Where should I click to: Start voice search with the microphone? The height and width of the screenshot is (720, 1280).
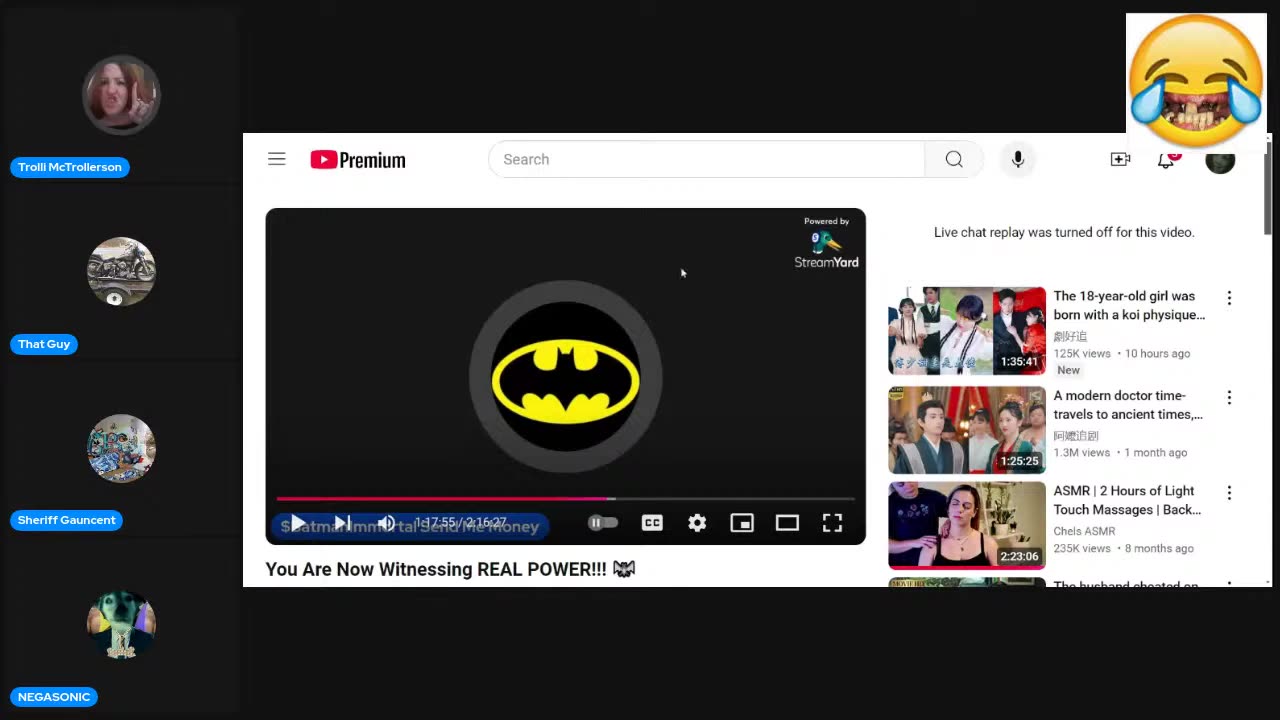[x=1018, y=159]
